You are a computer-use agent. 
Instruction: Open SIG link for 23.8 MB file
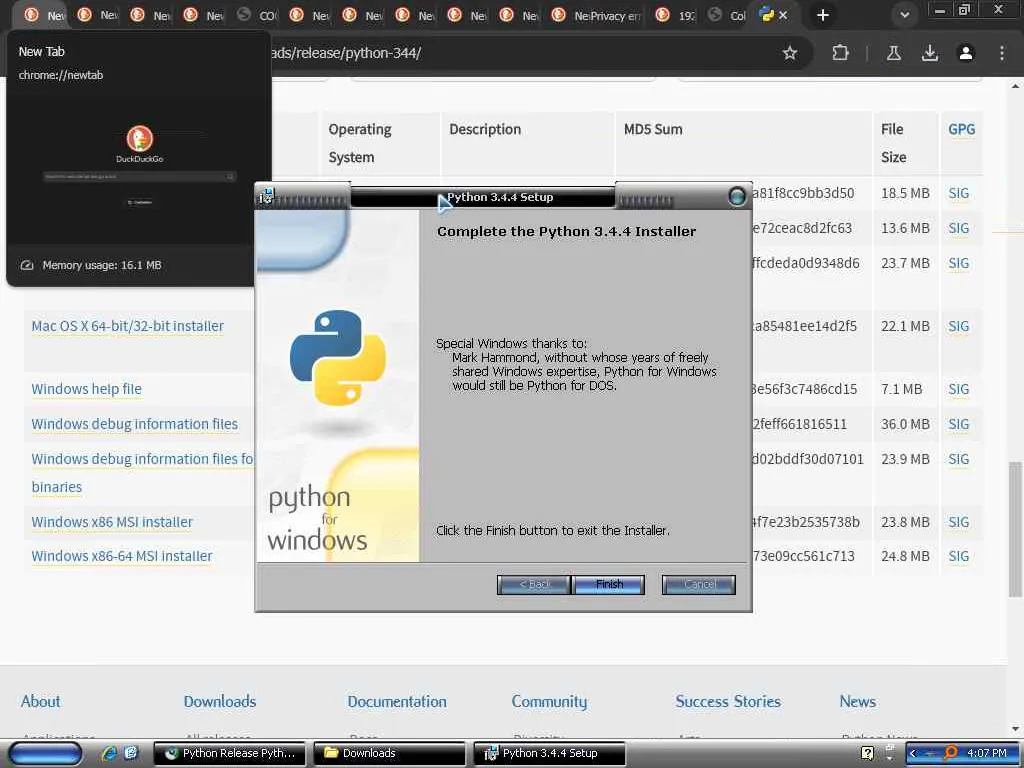click(x=959, y=522)
